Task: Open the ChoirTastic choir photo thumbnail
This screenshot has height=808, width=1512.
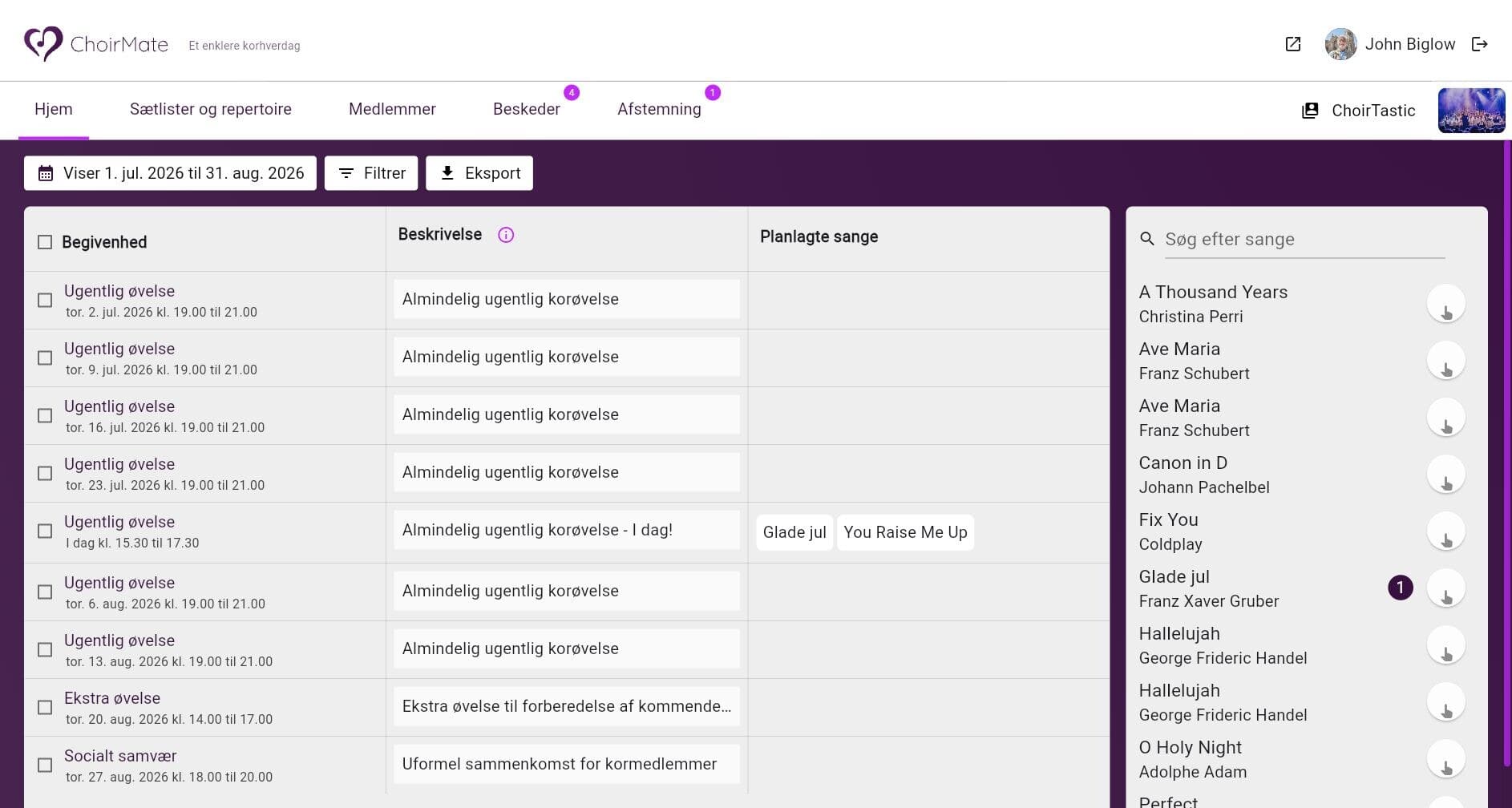Action: coord(1471,111)
